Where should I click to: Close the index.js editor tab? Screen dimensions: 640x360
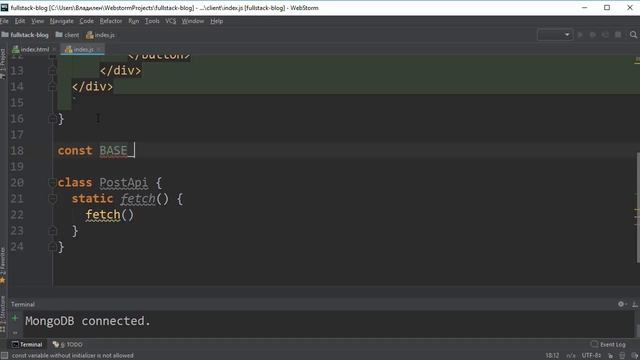(99, 49)
